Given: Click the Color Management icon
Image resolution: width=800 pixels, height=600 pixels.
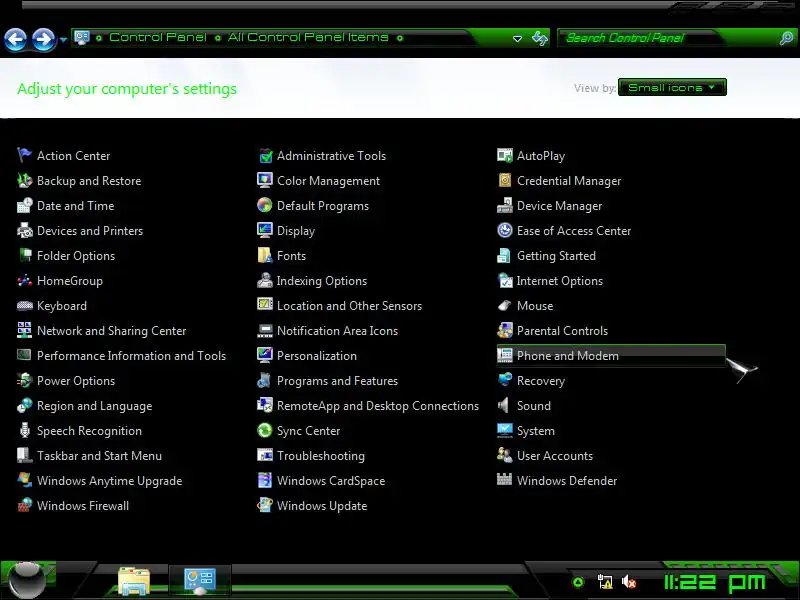Looking at the screenshot, I should click(264, 180).
